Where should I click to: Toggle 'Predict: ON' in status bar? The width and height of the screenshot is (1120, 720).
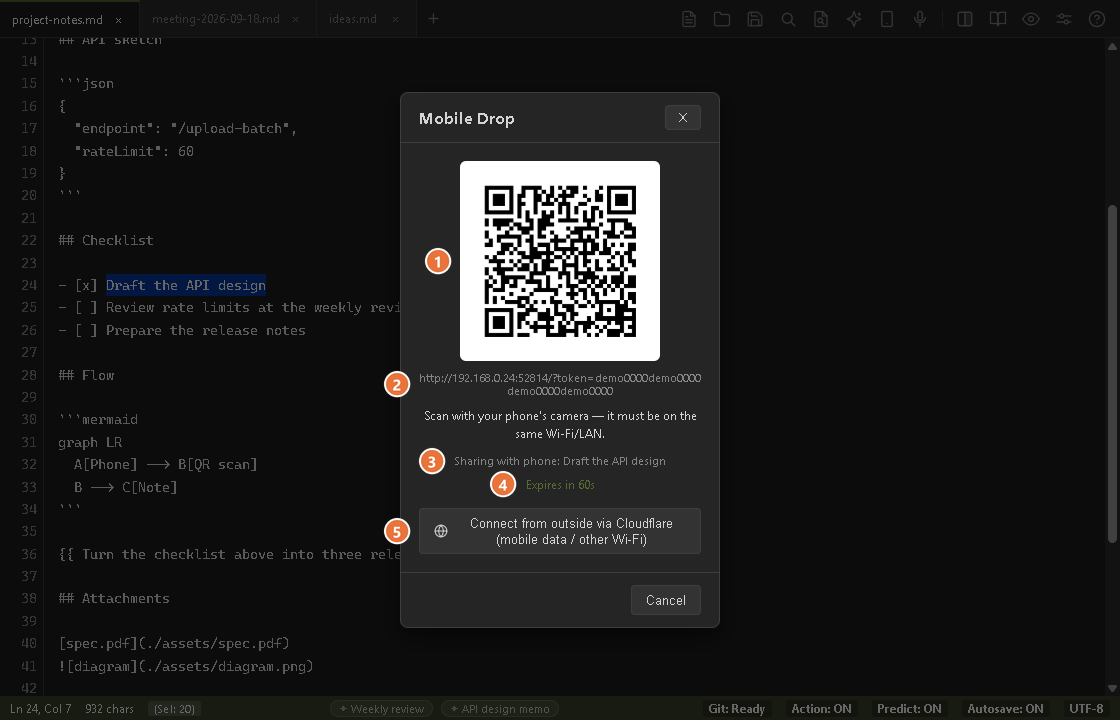(909, 709)
